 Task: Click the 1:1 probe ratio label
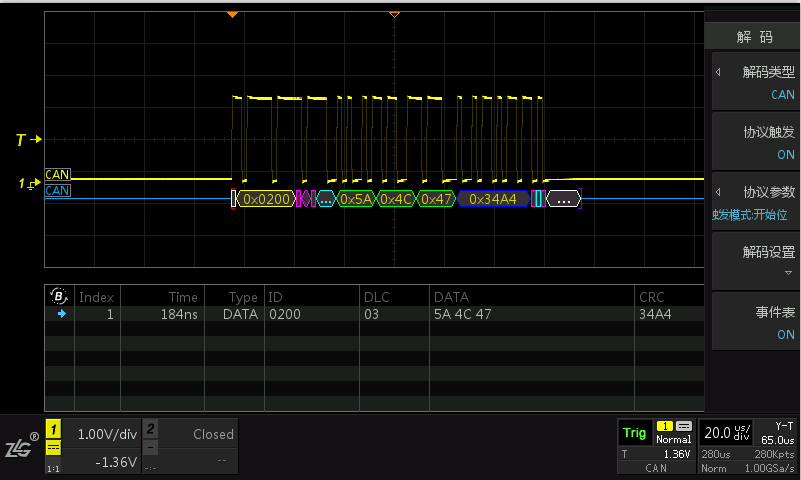tap(53, 469)
